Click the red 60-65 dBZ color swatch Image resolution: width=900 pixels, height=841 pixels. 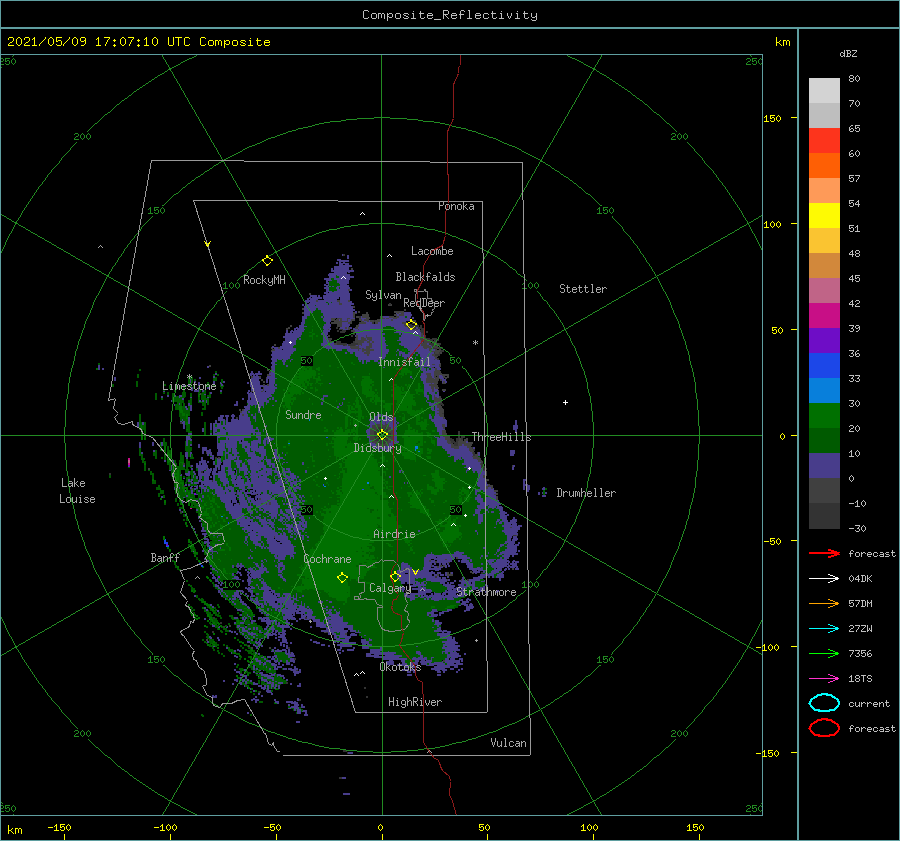[824, 141]
